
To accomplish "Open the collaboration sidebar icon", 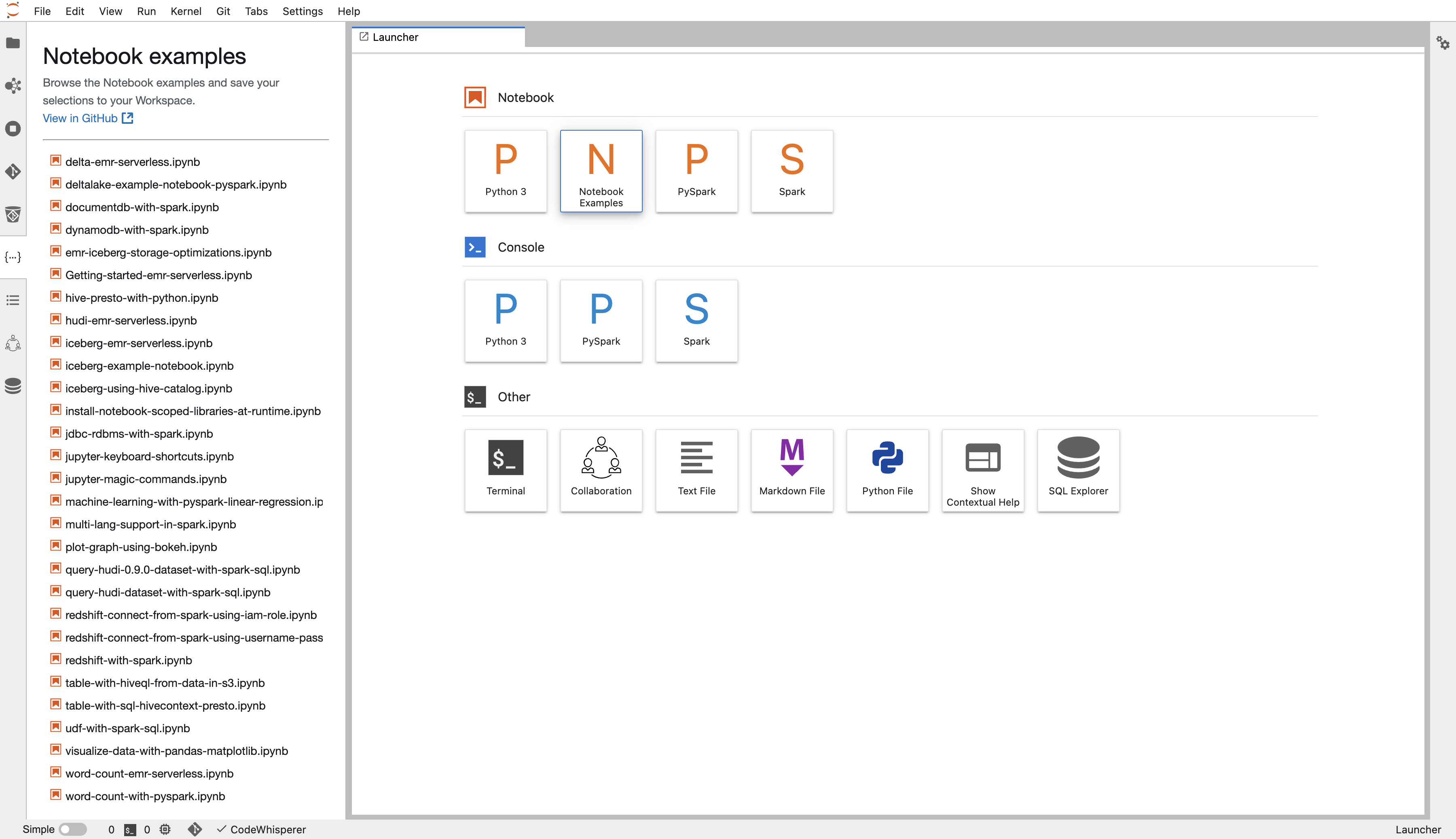I will click(x=13, y=343).
